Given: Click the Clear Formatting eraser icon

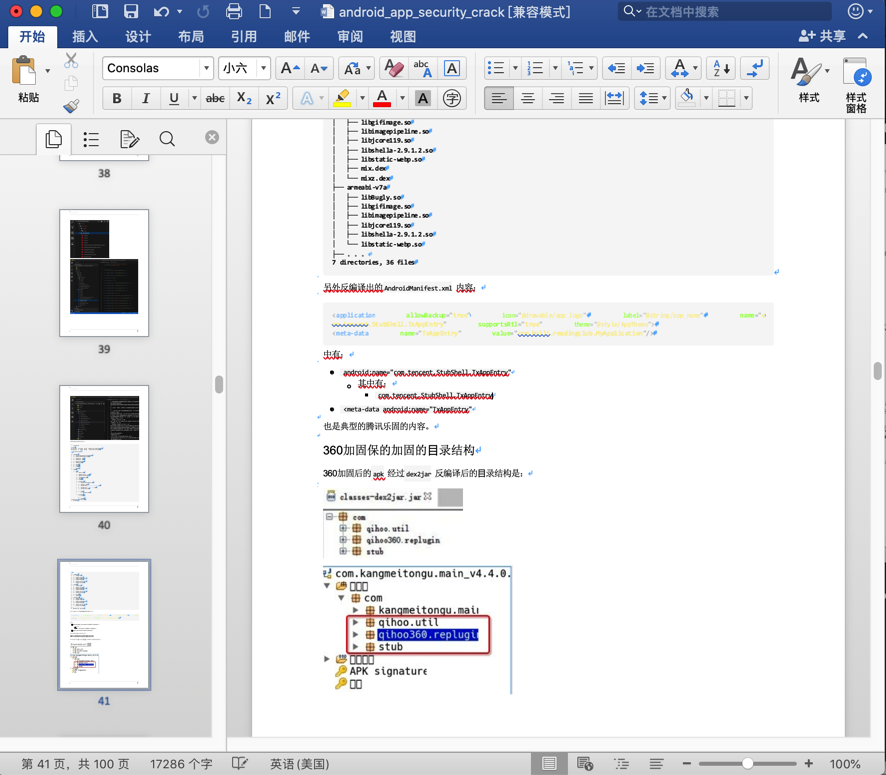Looking at the screenshot, I should pos(393,68).
